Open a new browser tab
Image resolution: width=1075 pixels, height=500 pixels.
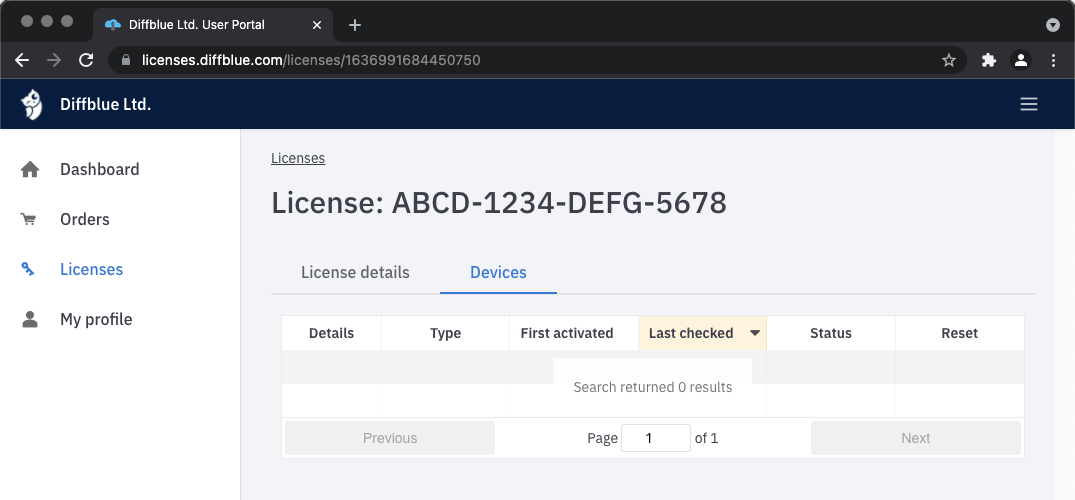pos(354,24)
